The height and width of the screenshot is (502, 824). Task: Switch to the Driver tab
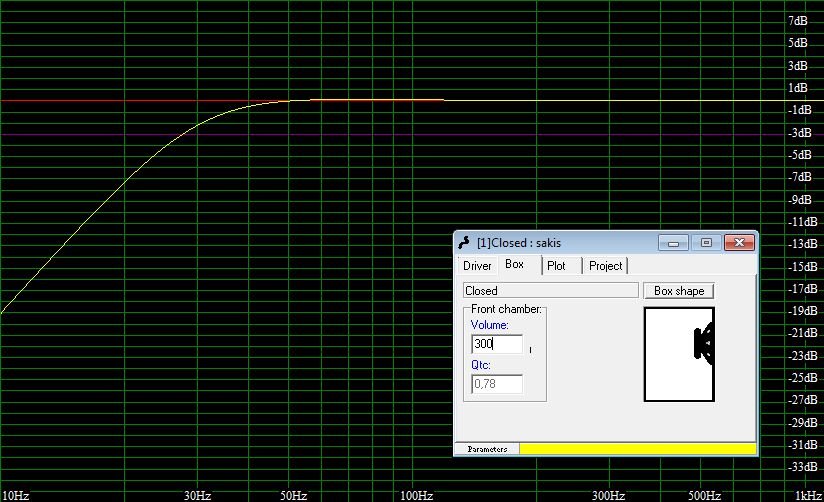pyautogui.click(x=477, y=266)
